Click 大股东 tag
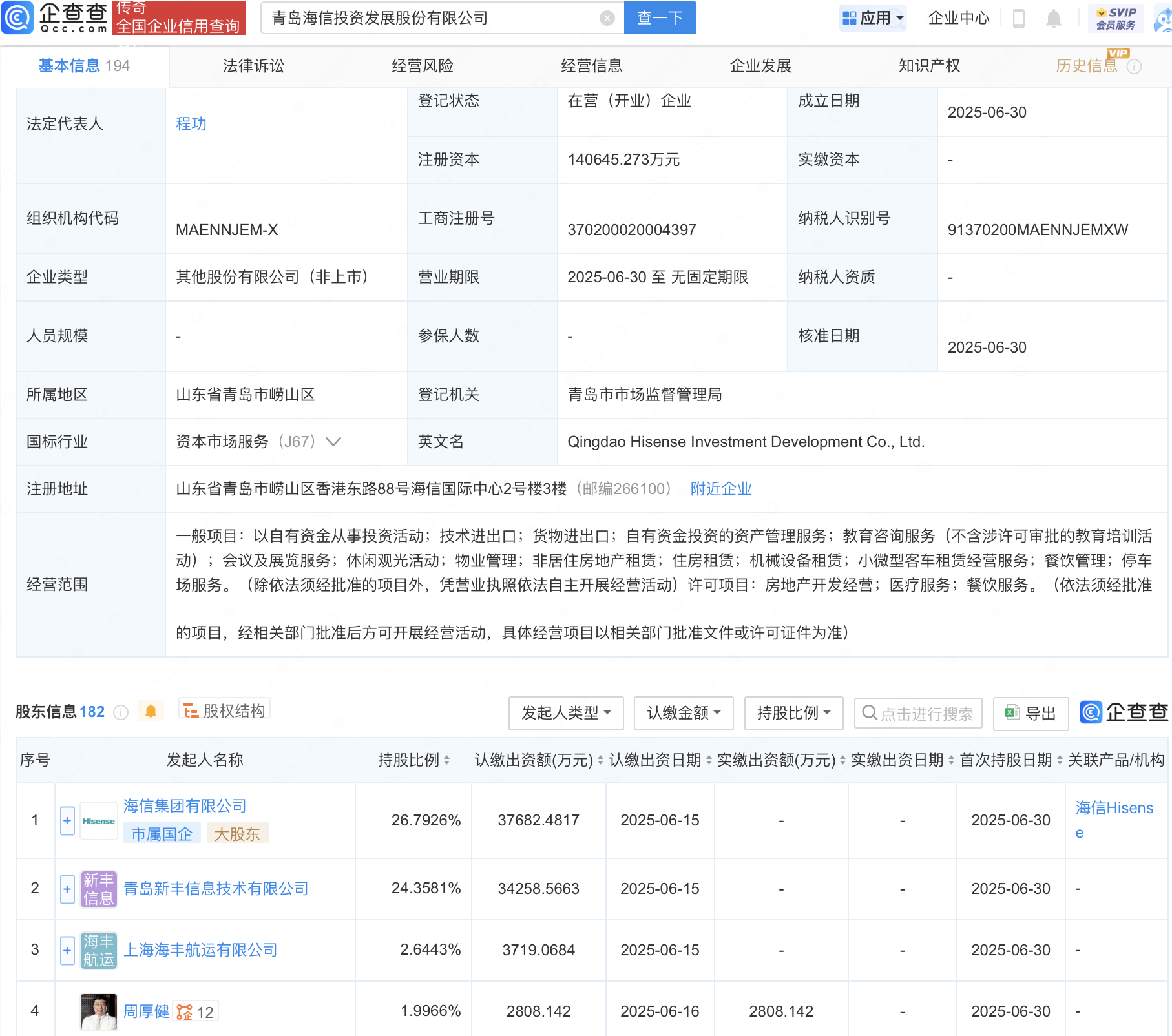The width and height of the screenshot is (1172, 1036). point(237,834)
